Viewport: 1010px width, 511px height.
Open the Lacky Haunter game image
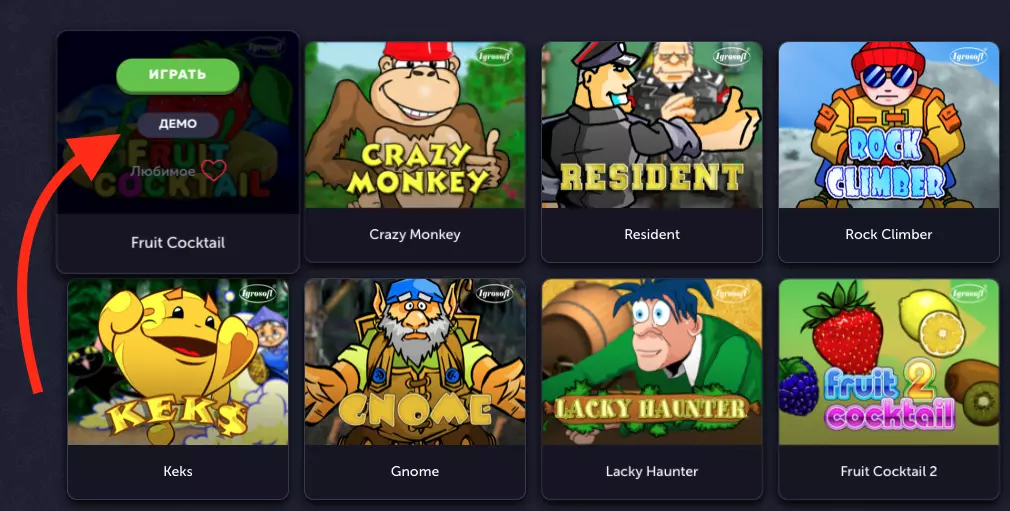[x=652, y=362]
